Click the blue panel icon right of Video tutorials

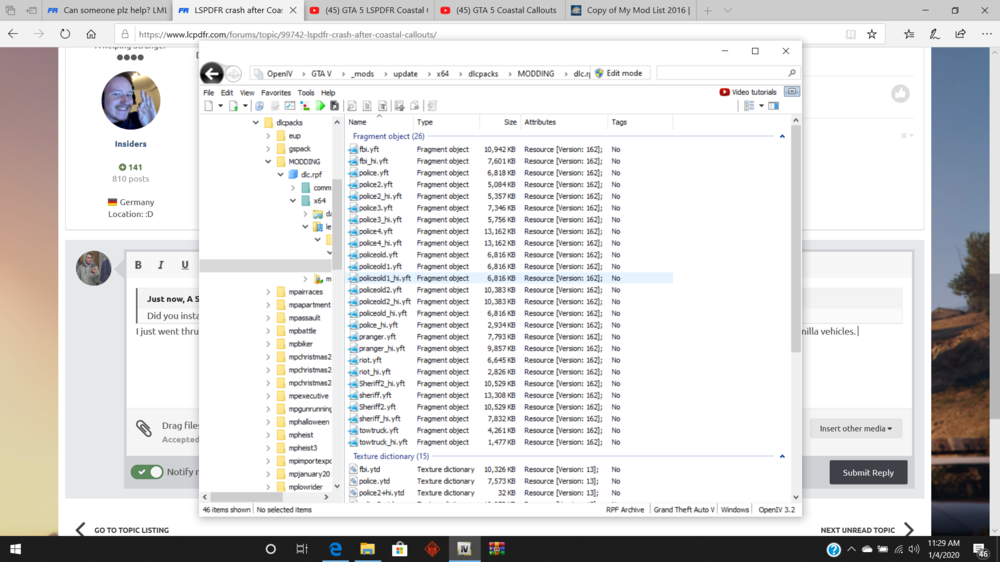coord(791,92)
